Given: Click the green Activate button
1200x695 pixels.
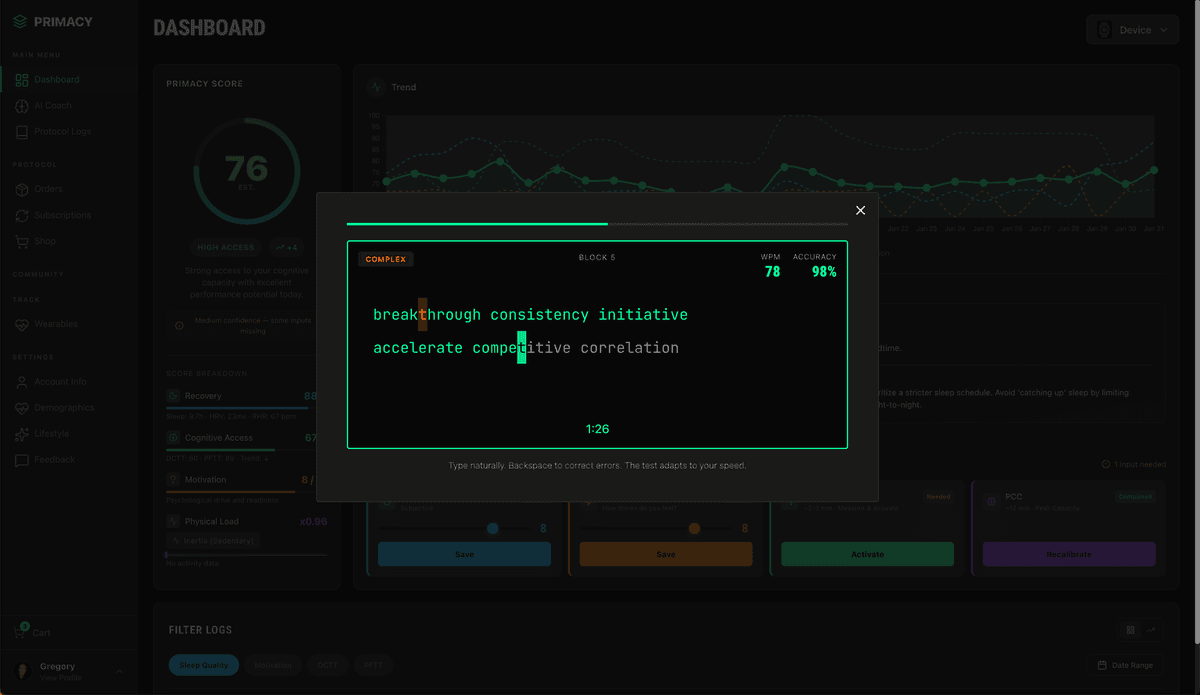Looking at the screenshot, I should pyautogui.click(x=866, y=553).
